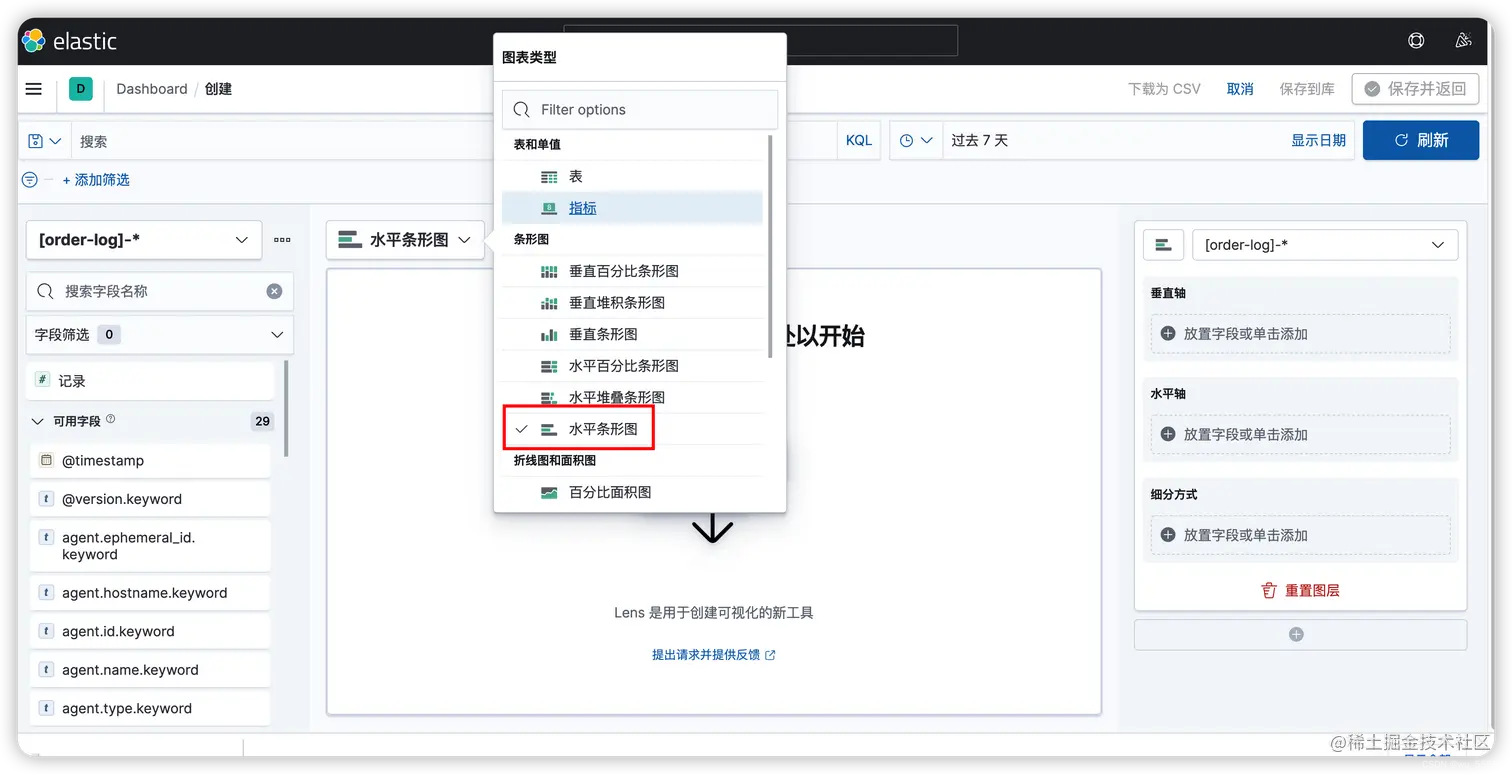Open the help icon in top bar
Screen dimensions: 1512x774
tap(1415, 40)
